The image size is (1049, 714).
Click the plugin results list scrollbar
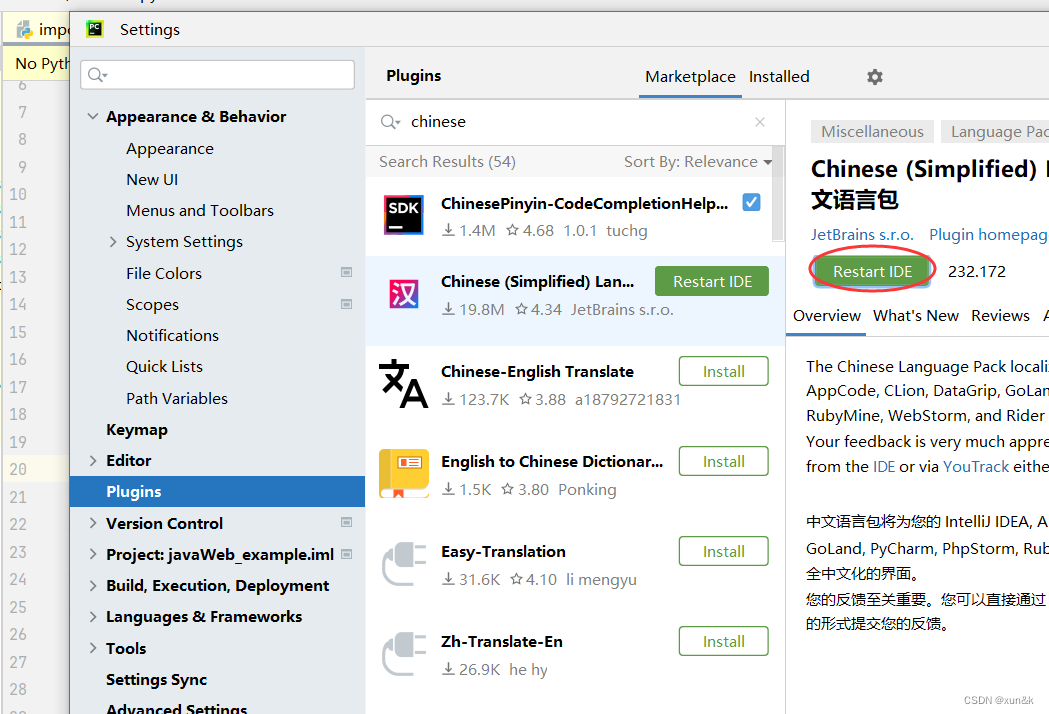click(x=777, y=194)
